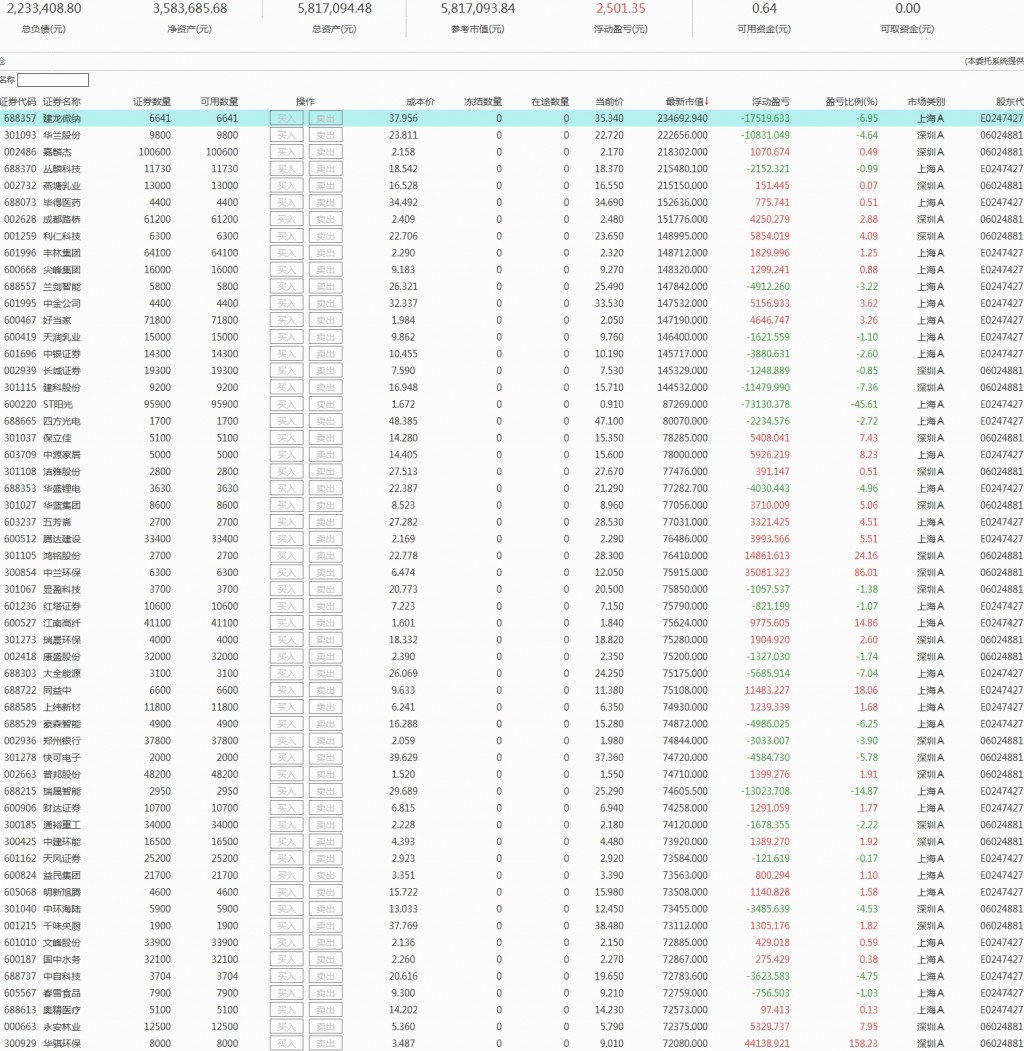
Task: Click 卖出 button for 600668 尖峰集团
Action: (326, 269)
